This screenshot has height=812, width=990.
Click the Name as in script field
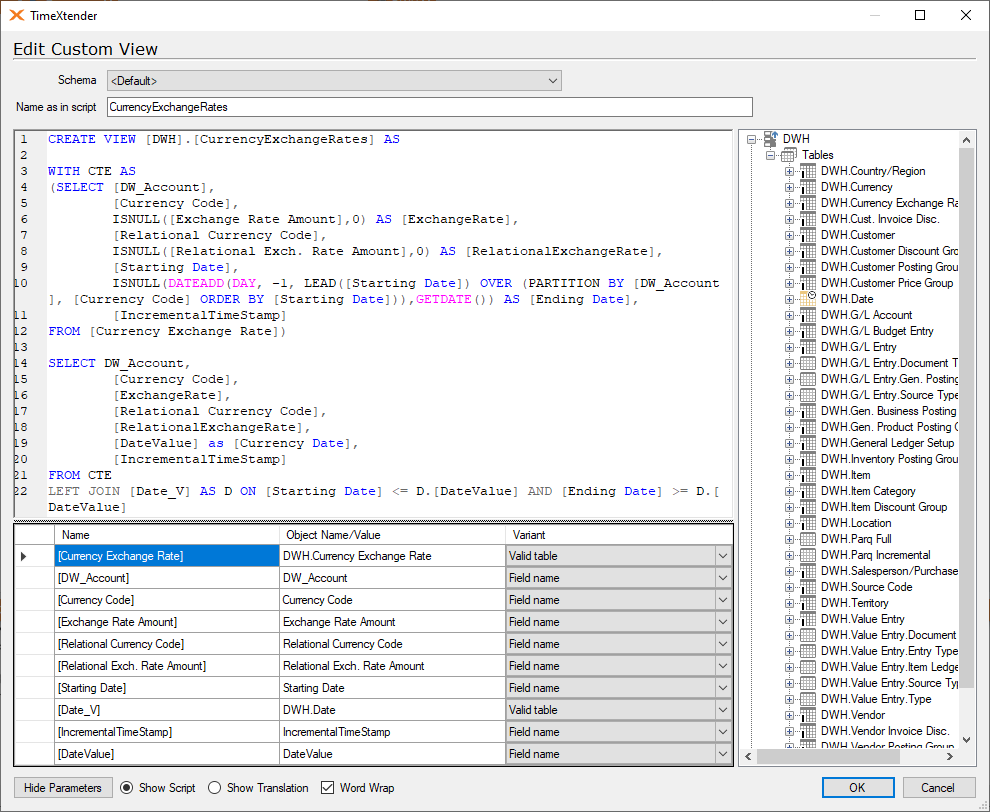click(430, 107)
